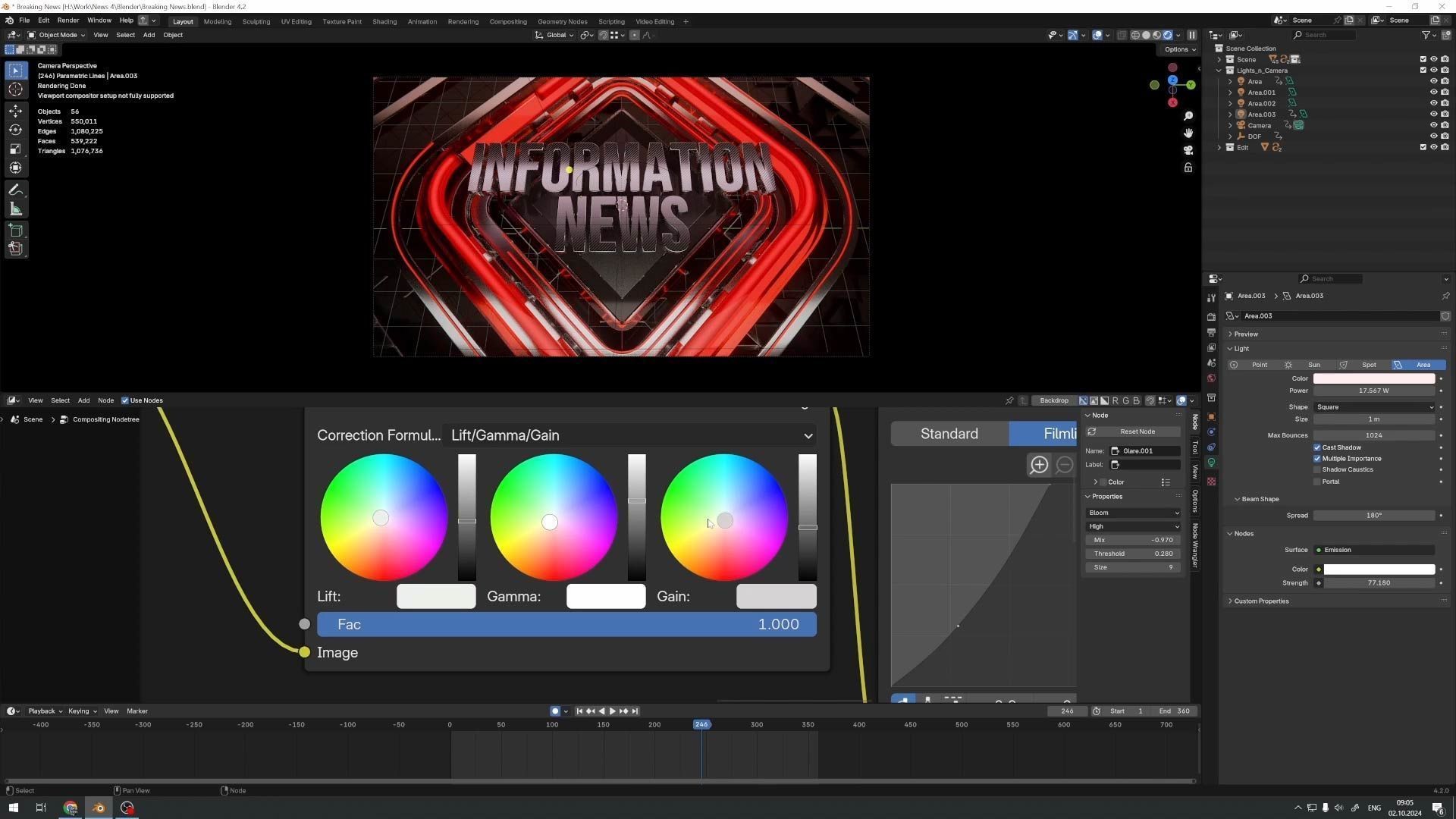Expand the Custom Properties panel
The image size is (1456, 819).
tap(1261, 601)
